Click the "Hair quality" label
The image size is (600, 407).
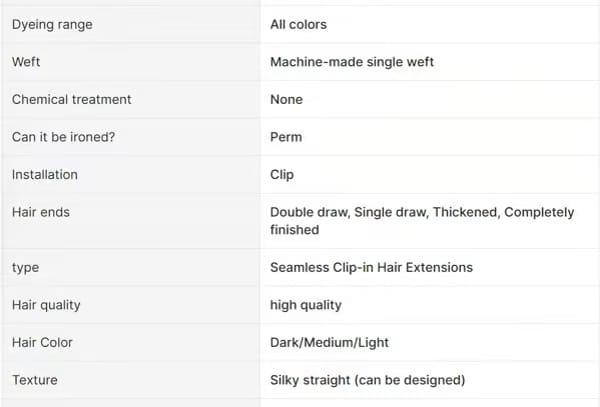pos(46,305)
